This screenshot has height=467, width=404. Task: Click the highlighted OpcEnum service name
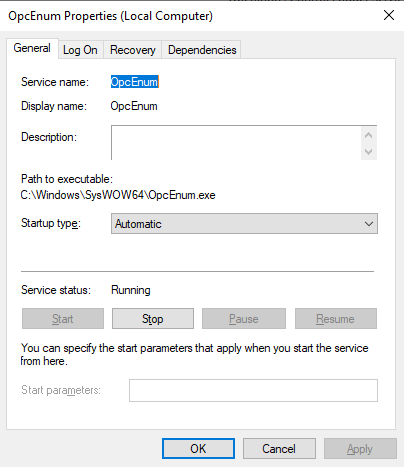[x=134, y=82]
